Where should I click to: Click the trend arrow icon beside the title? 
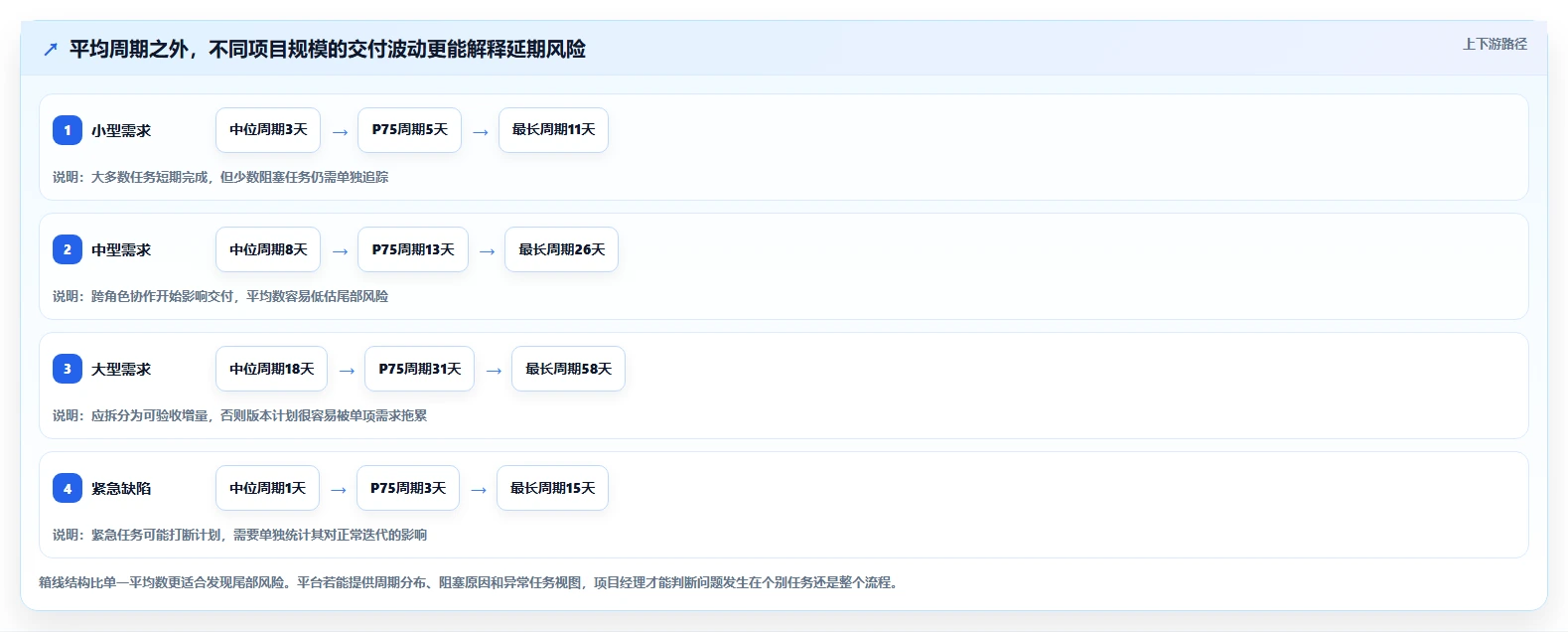(51, 49)
